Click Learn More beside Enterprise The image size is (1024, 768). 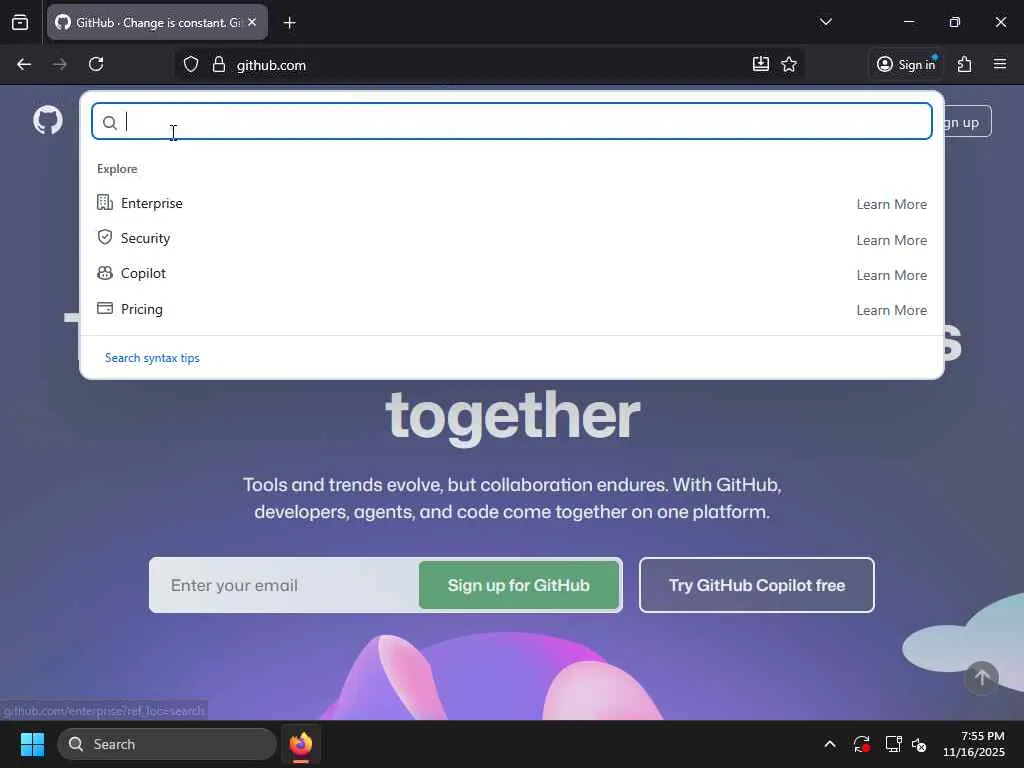891,204
